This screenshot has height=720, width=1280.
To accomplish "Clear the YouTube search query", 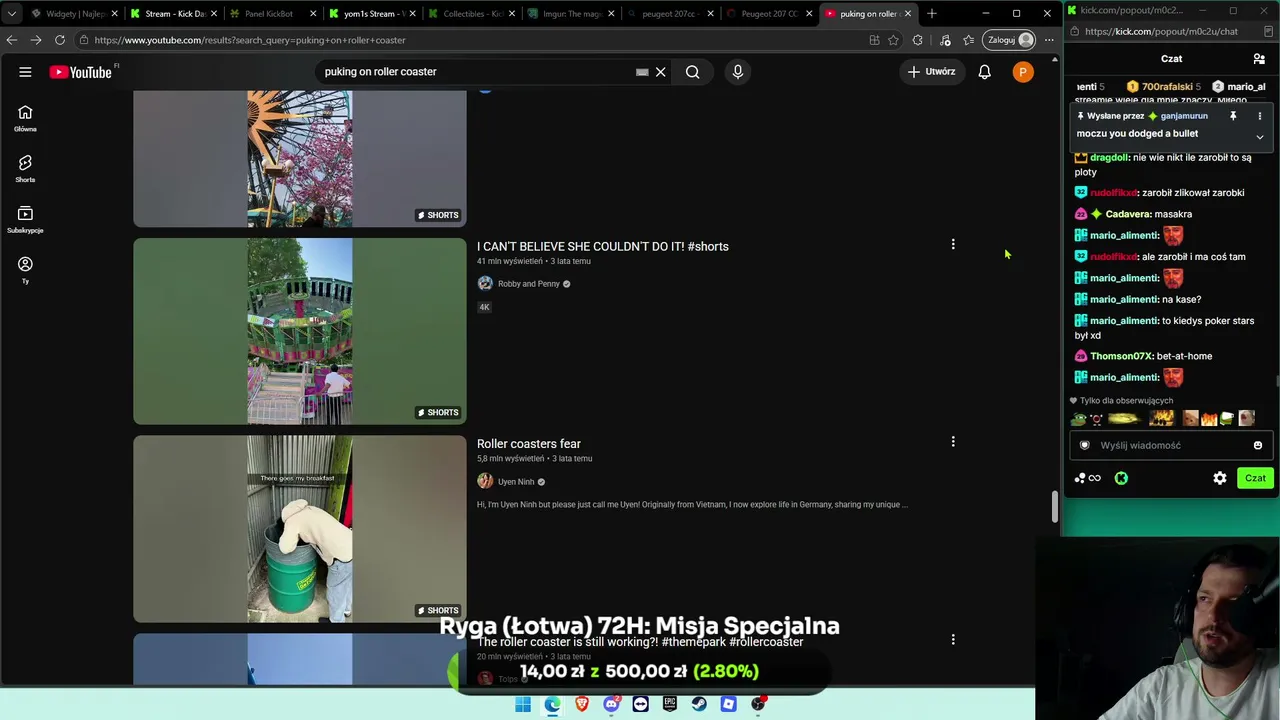I will click(660, 72).
